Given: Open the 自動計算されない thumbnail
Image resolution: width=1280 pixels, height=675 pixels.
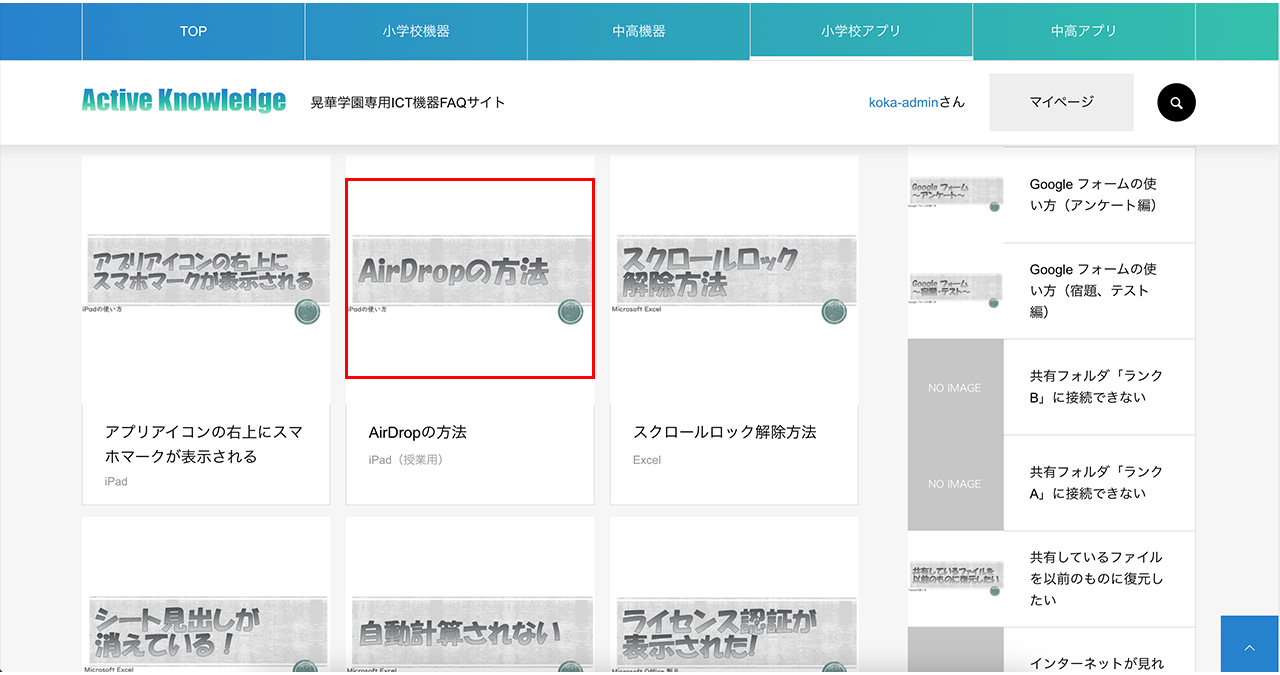Looking at the screenshot, I should [x=470, y=595].
